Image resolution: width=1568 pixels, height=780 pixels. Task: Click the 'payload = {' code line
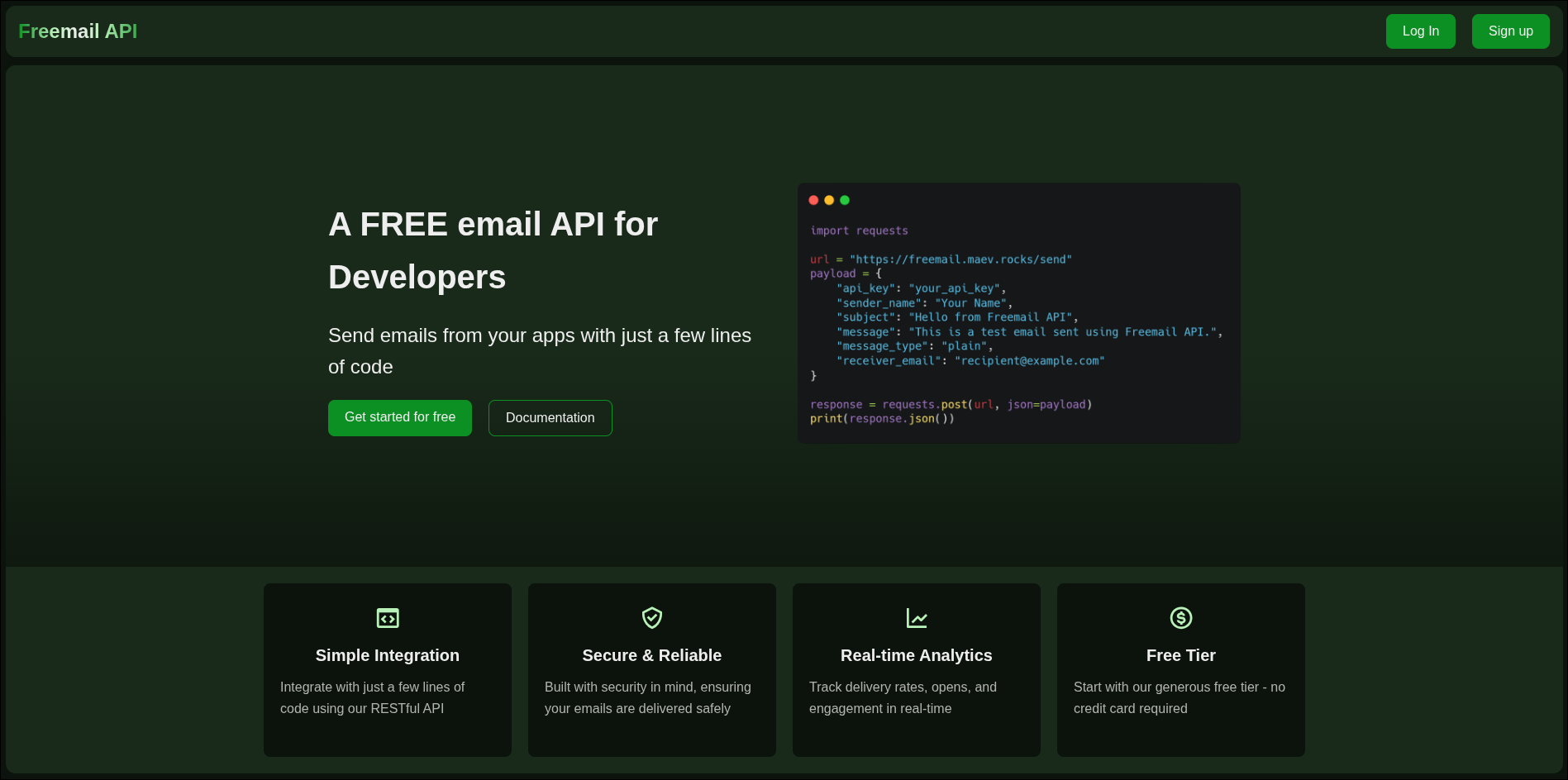tap(846, 274)
